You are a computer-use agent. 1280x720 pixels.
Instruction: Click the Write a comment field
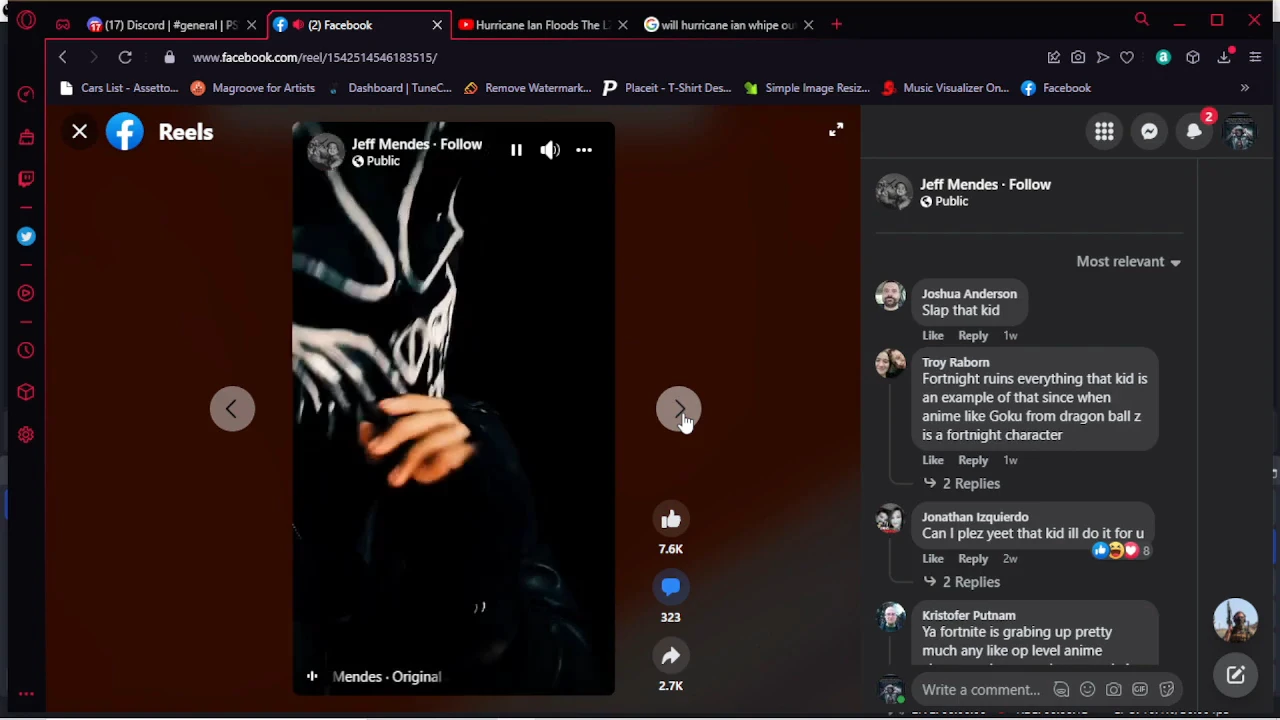click(x=980, y=690)
